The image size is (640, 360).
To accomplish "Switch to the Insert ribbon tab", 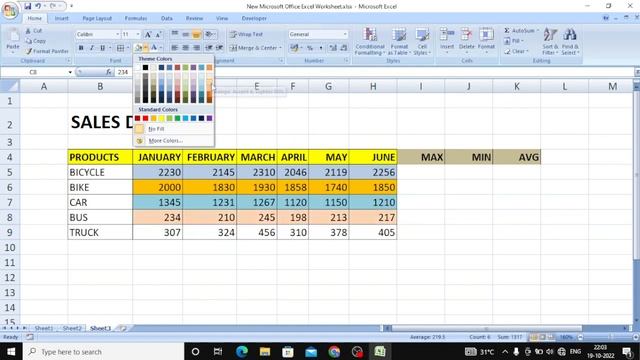I will coord(62,18).
